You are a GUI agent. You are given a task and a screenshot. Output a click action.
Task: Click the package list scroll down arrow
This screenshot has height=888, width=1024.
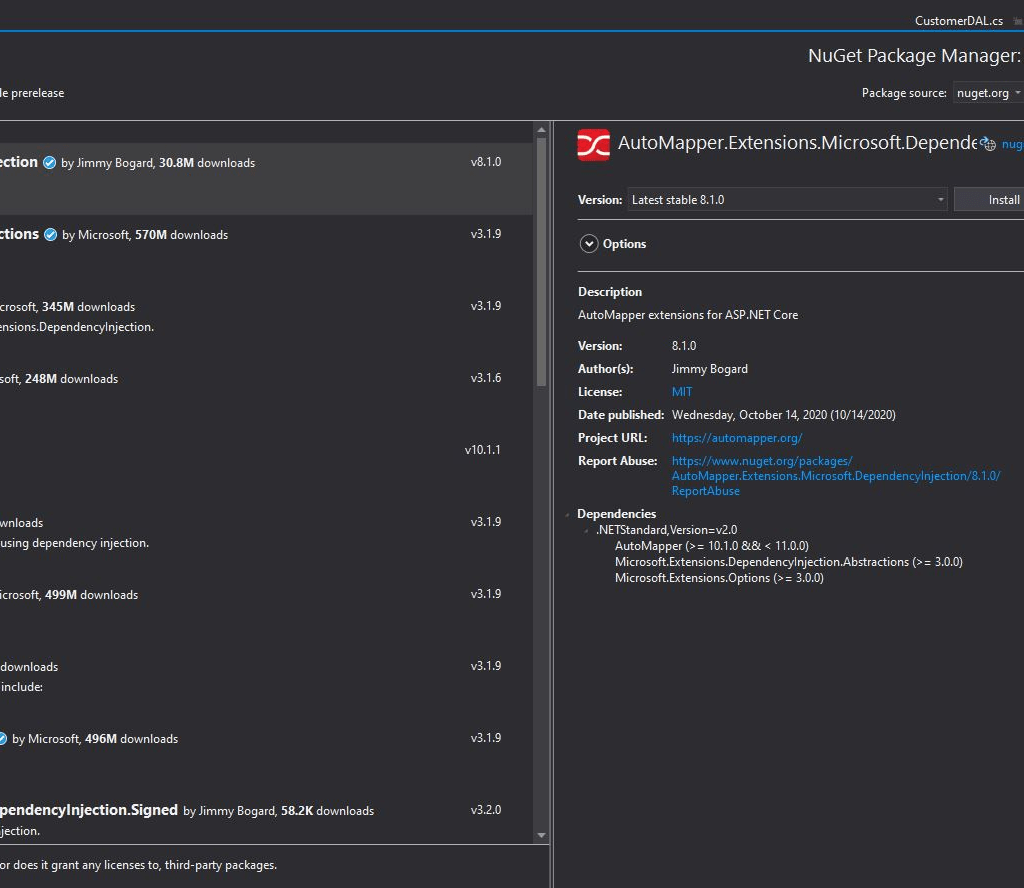(541, 835)
